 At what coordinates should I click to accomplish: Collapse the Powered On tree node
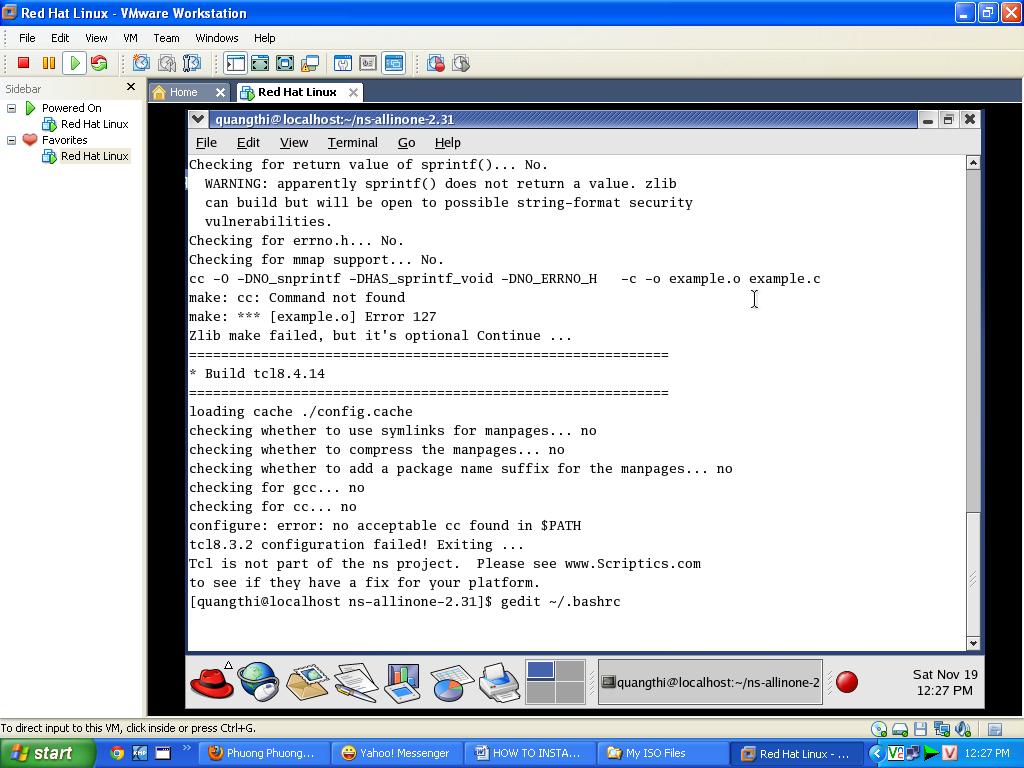click(12, 108)
